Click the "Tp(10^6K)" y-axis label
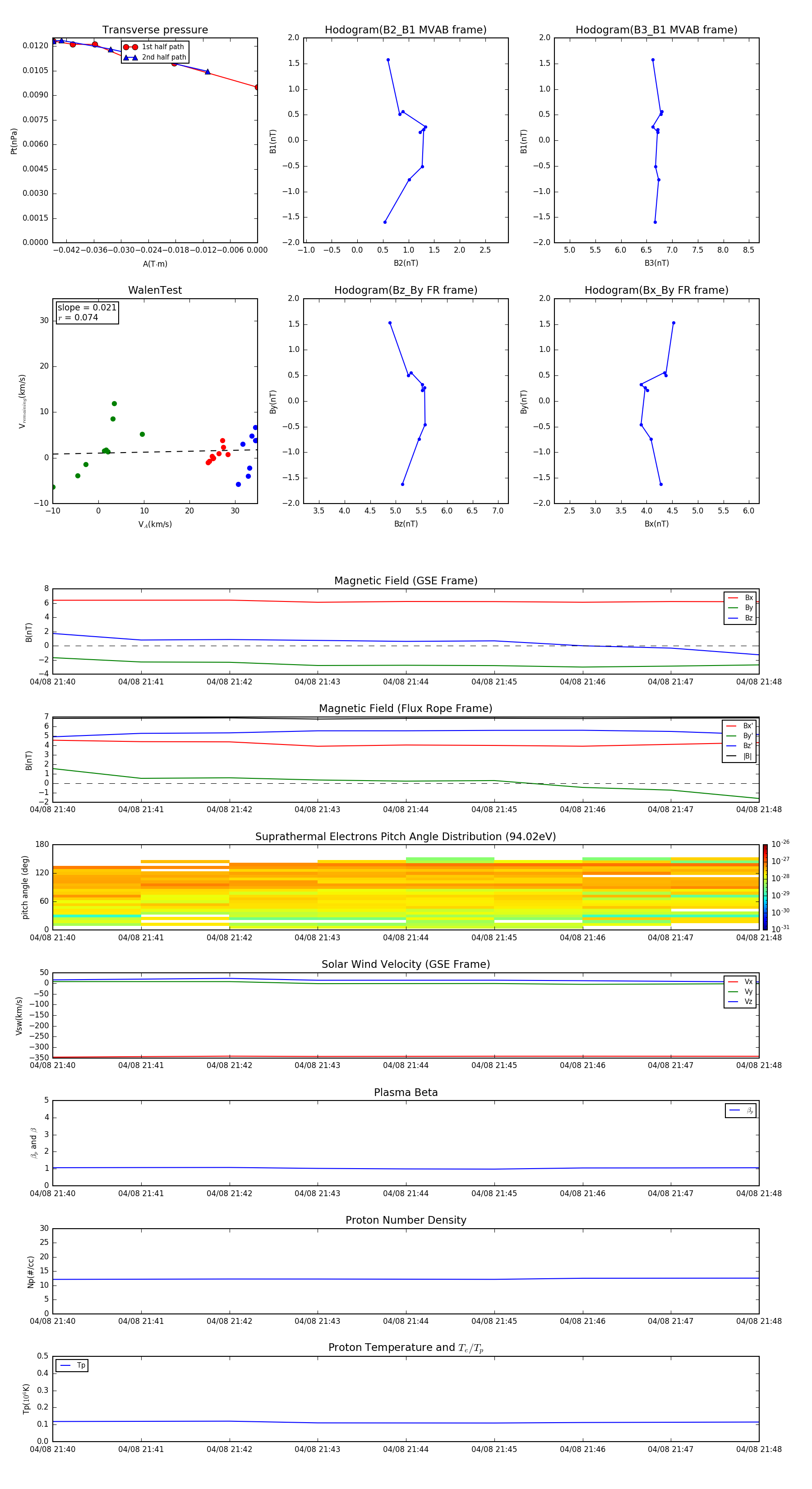Viewport: 812px width, 1489px height. tap(26, 1399)
